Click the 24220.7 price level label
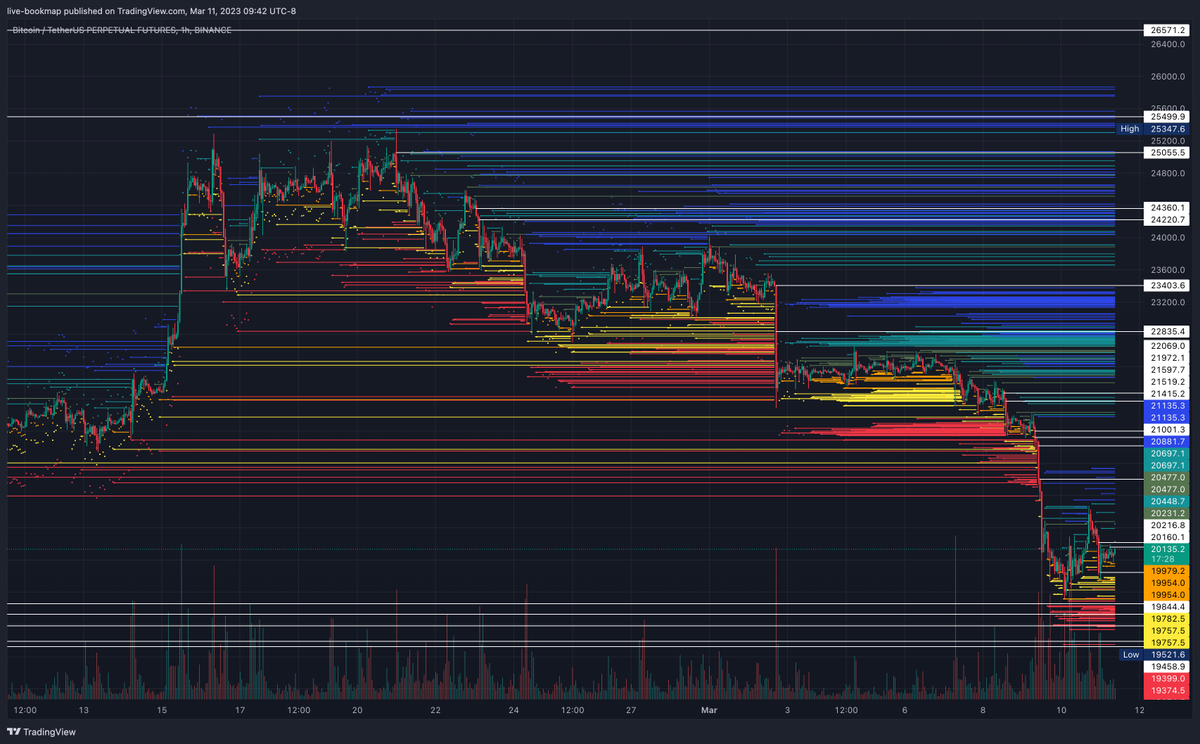 pos(1168,220)
